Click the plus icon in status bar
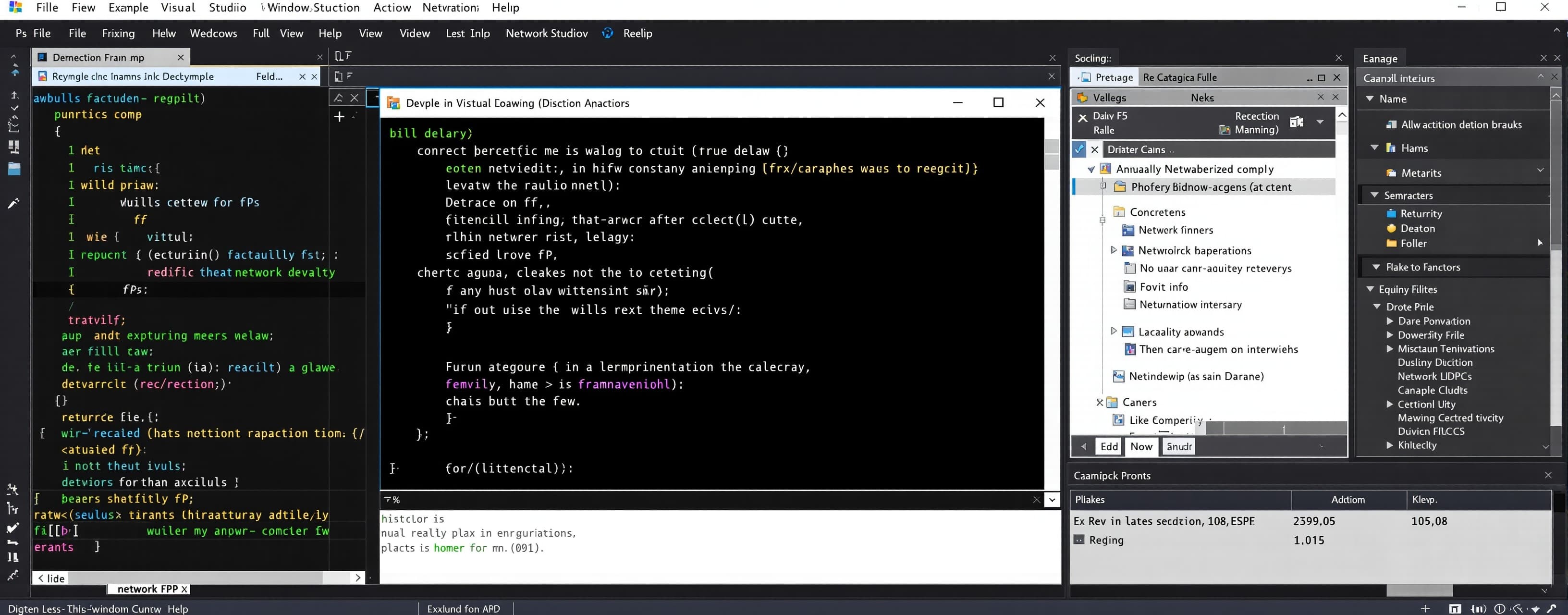Image resolution: width=1568 pixels, height=615 pixels. (x=1425, y=608)
